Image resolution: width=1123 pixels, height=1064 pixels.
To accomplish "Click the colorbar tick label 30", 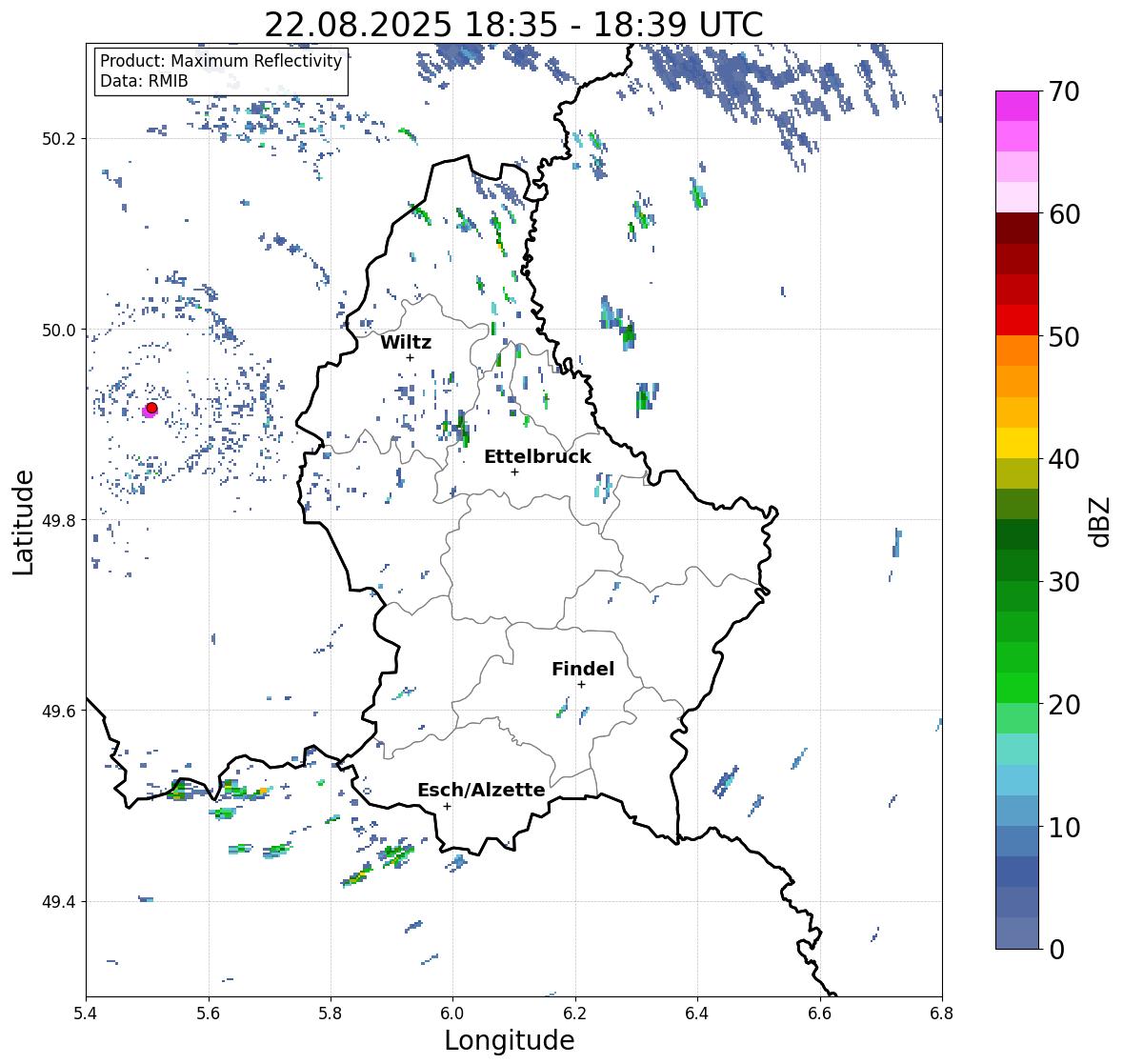I will (x=1064, y=582).
